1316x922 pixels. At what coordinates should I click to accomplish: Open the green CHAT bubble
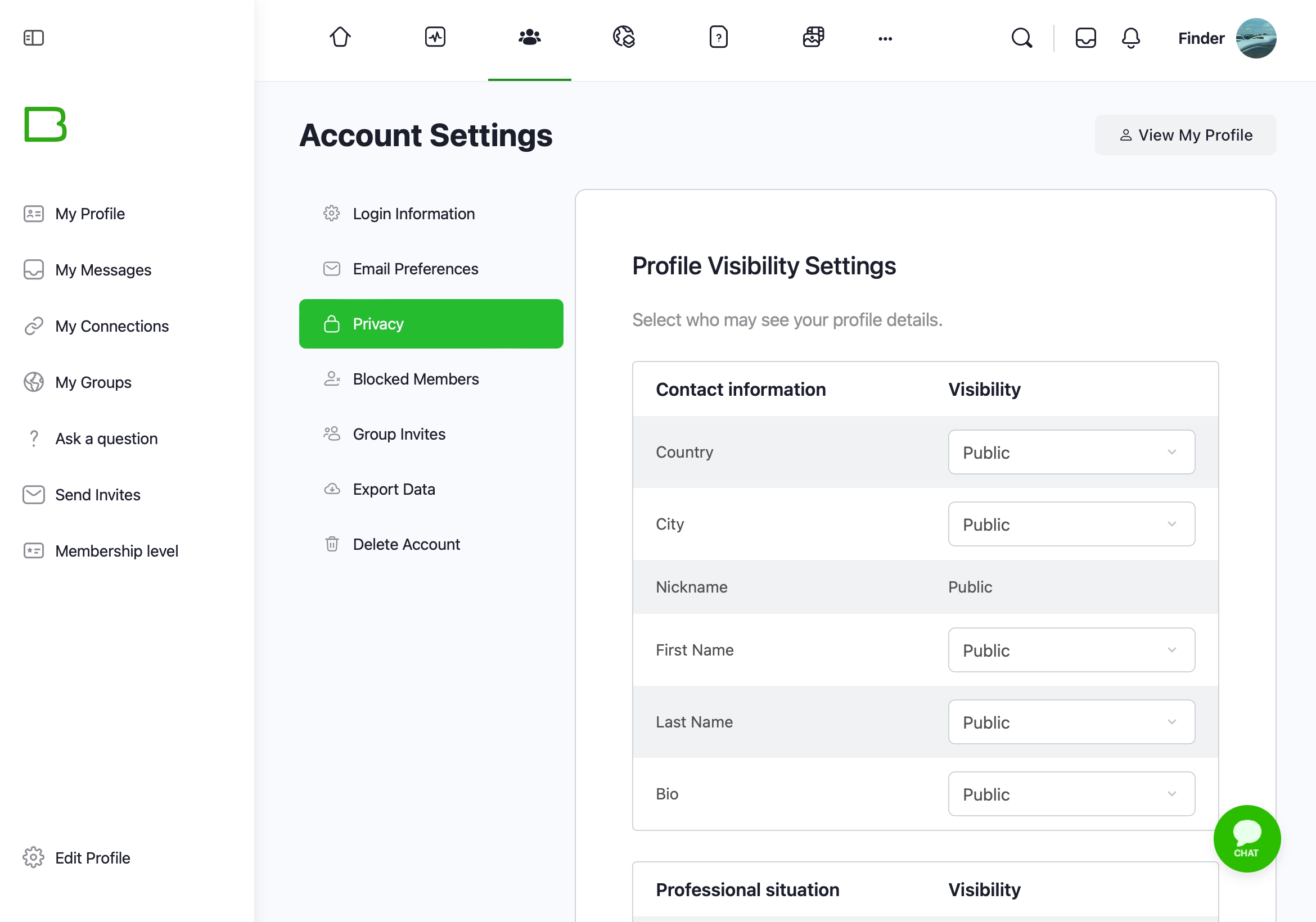tap(1247, 838)
